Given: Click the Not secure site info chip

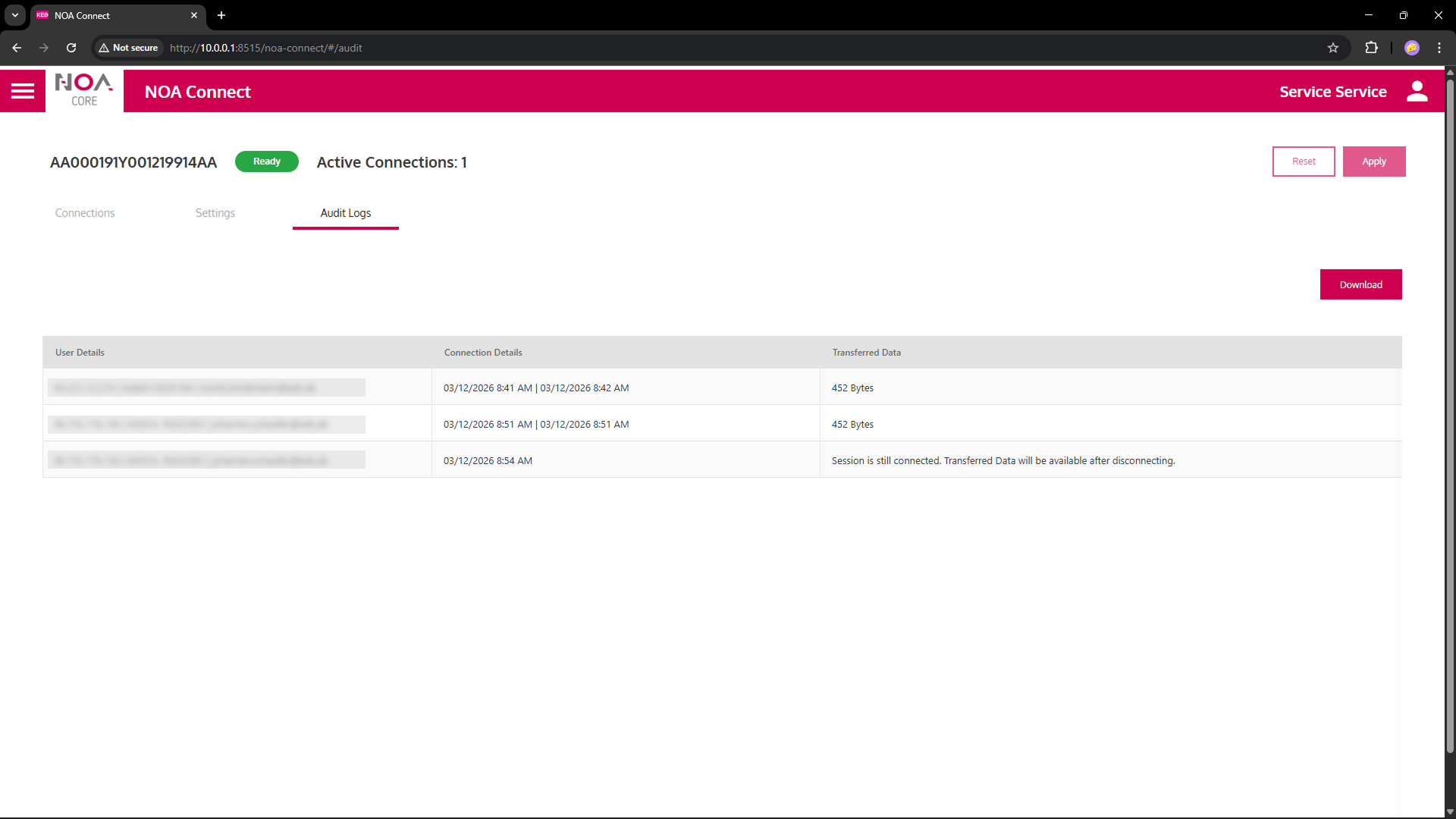Looking at the screenshot, I should tap(128, 48).
